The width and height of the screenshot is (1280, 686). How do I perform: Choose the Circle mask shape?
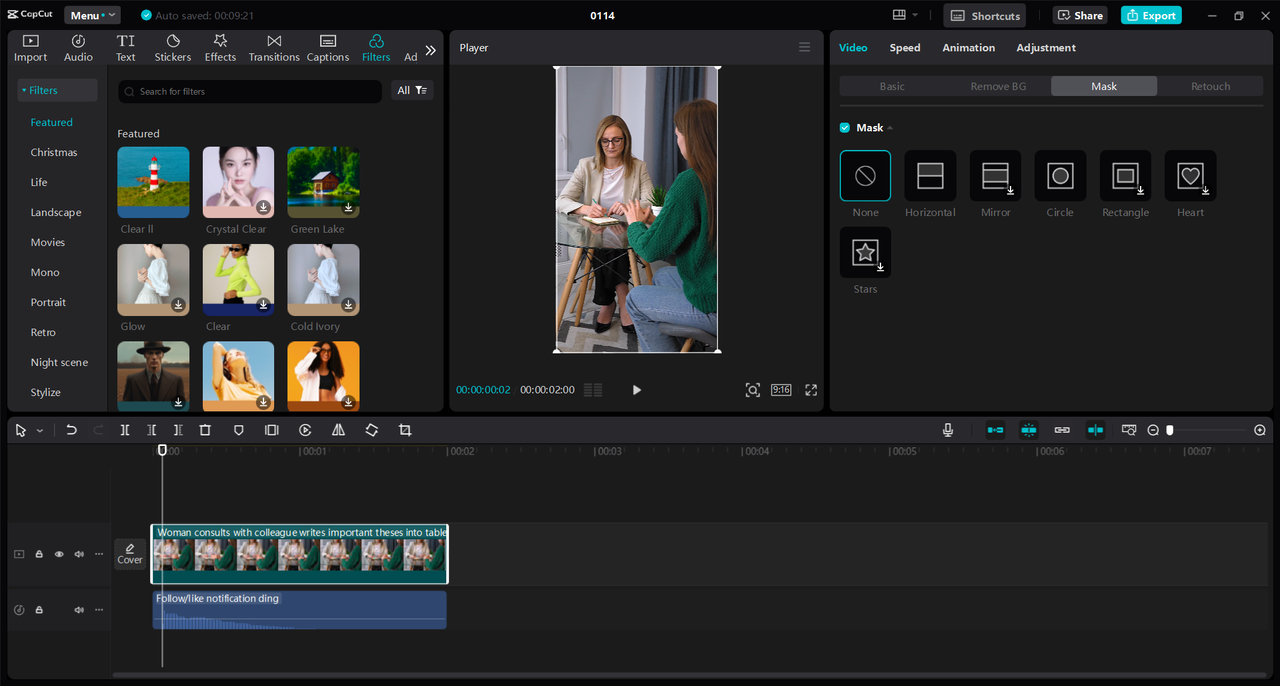tap(1060, 176)
